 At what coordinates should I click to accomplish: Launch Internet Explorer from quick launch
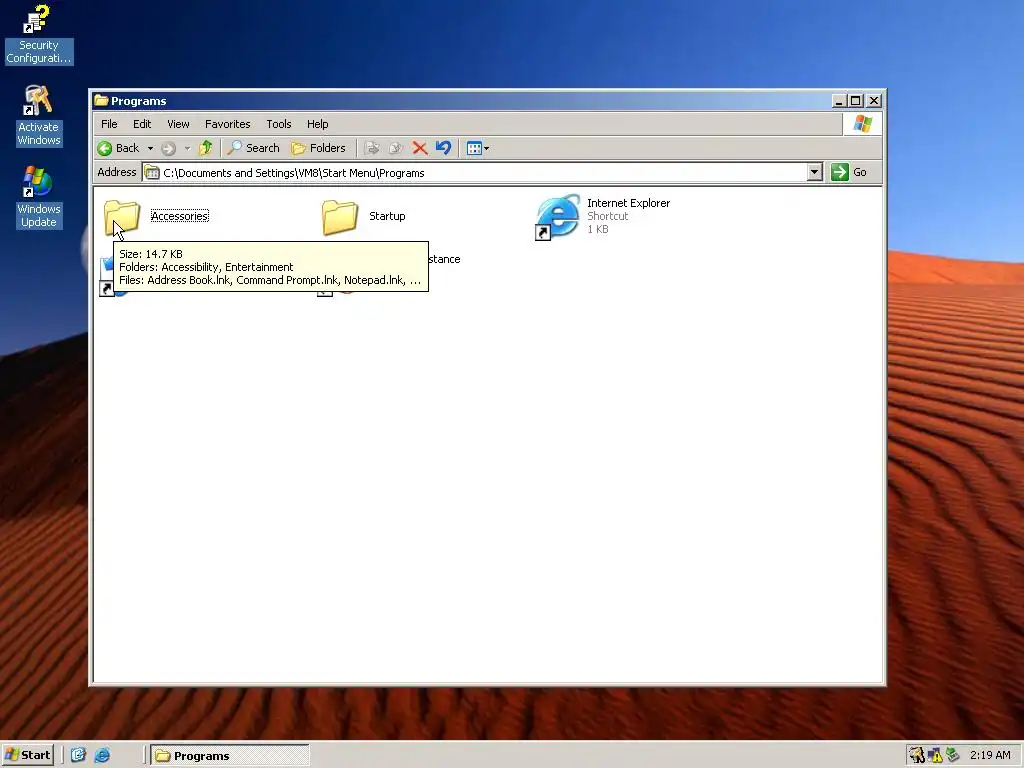tap(103, 755)
